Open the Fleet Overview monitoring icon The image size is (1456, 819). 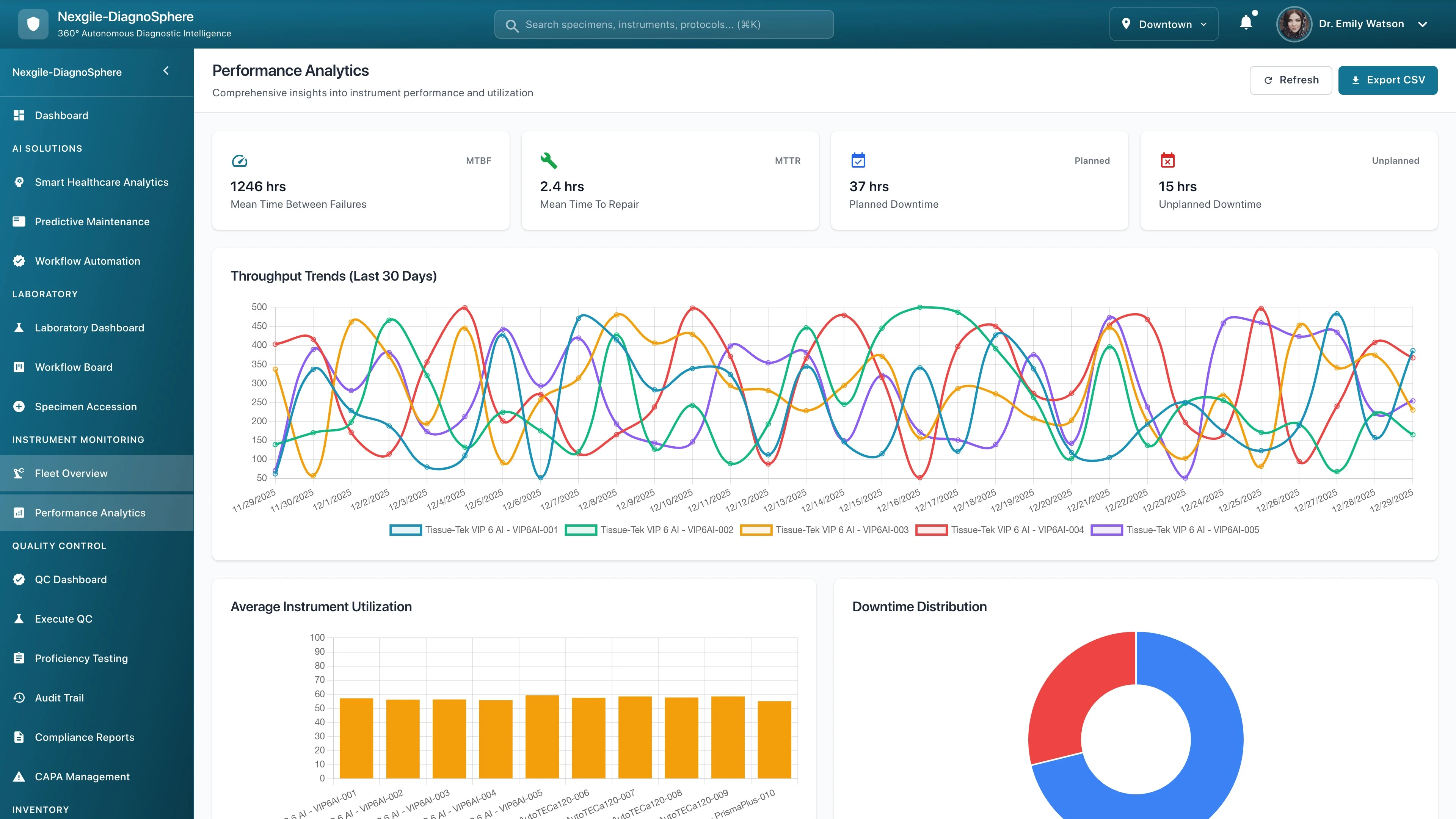pos(19,473)
